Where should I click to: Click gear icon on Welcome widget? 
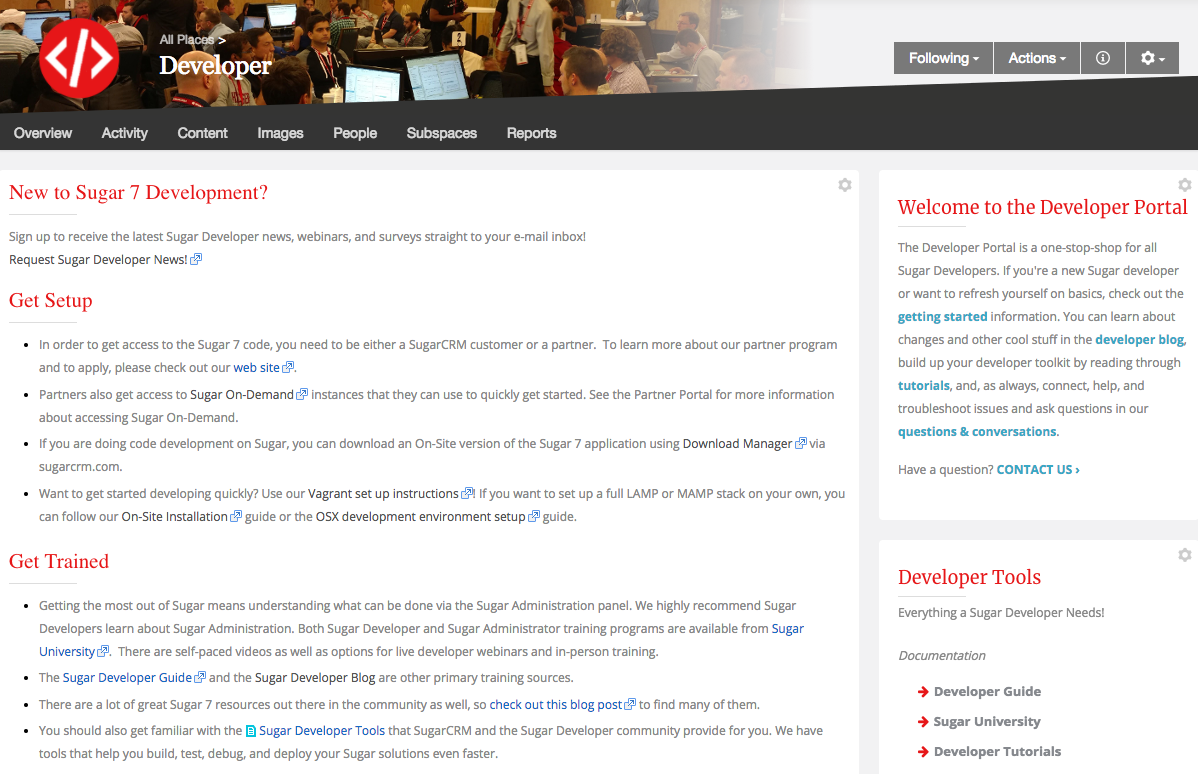pyautogui.click(x=1184, y=185)
